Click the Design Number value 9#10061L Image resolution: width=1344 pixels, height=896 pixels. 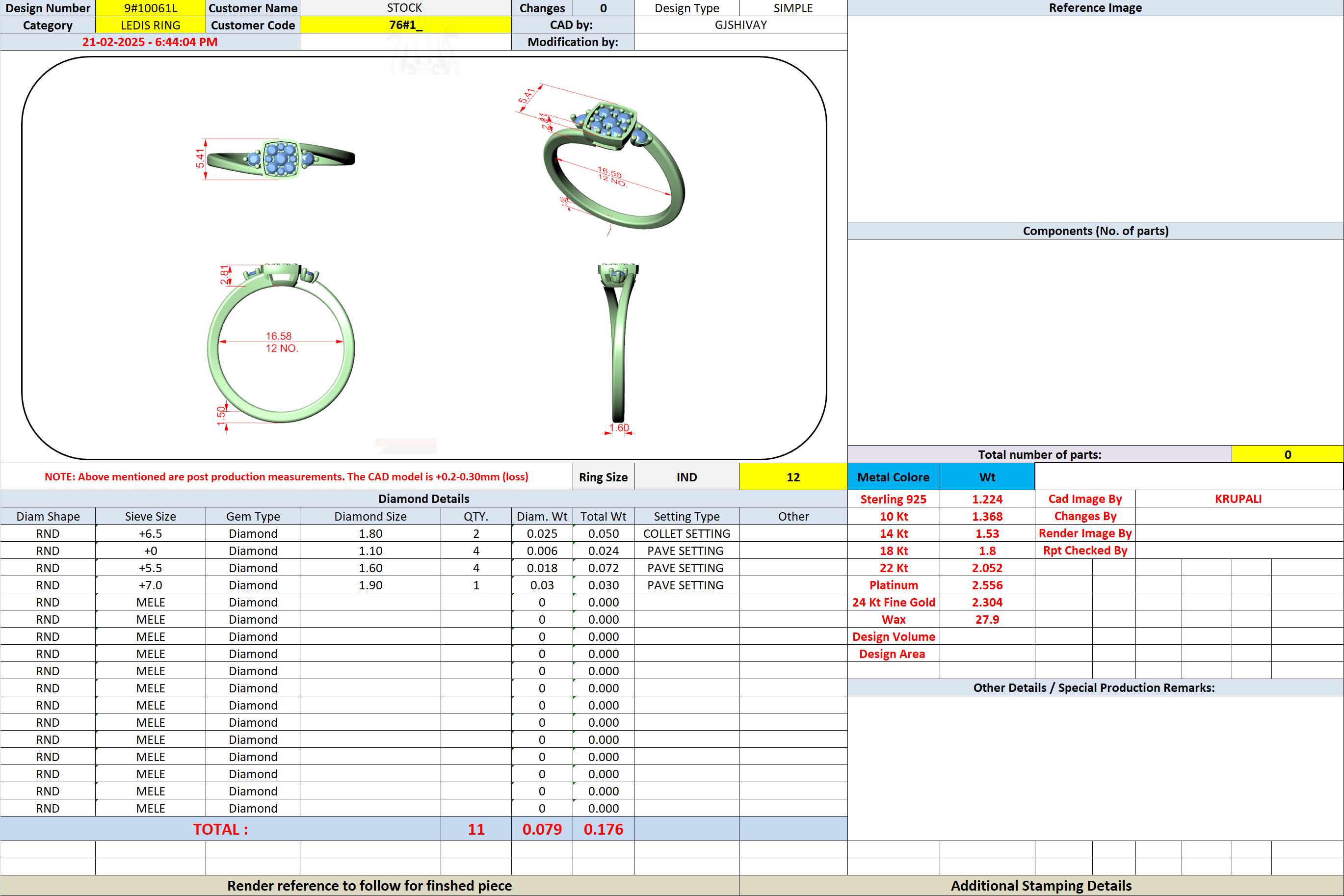coord(150,8)
